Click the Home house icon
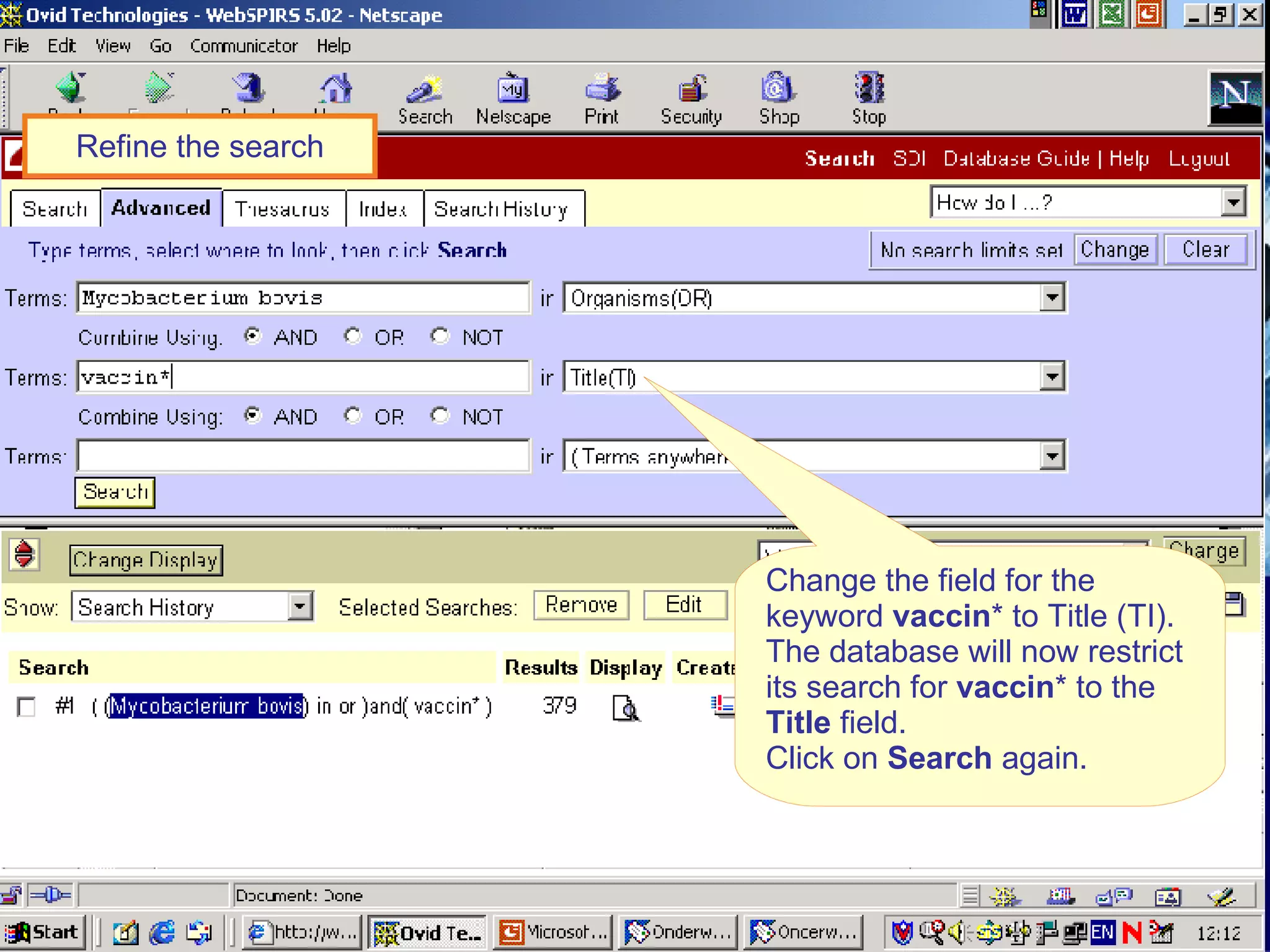 (x=335, y=89)
